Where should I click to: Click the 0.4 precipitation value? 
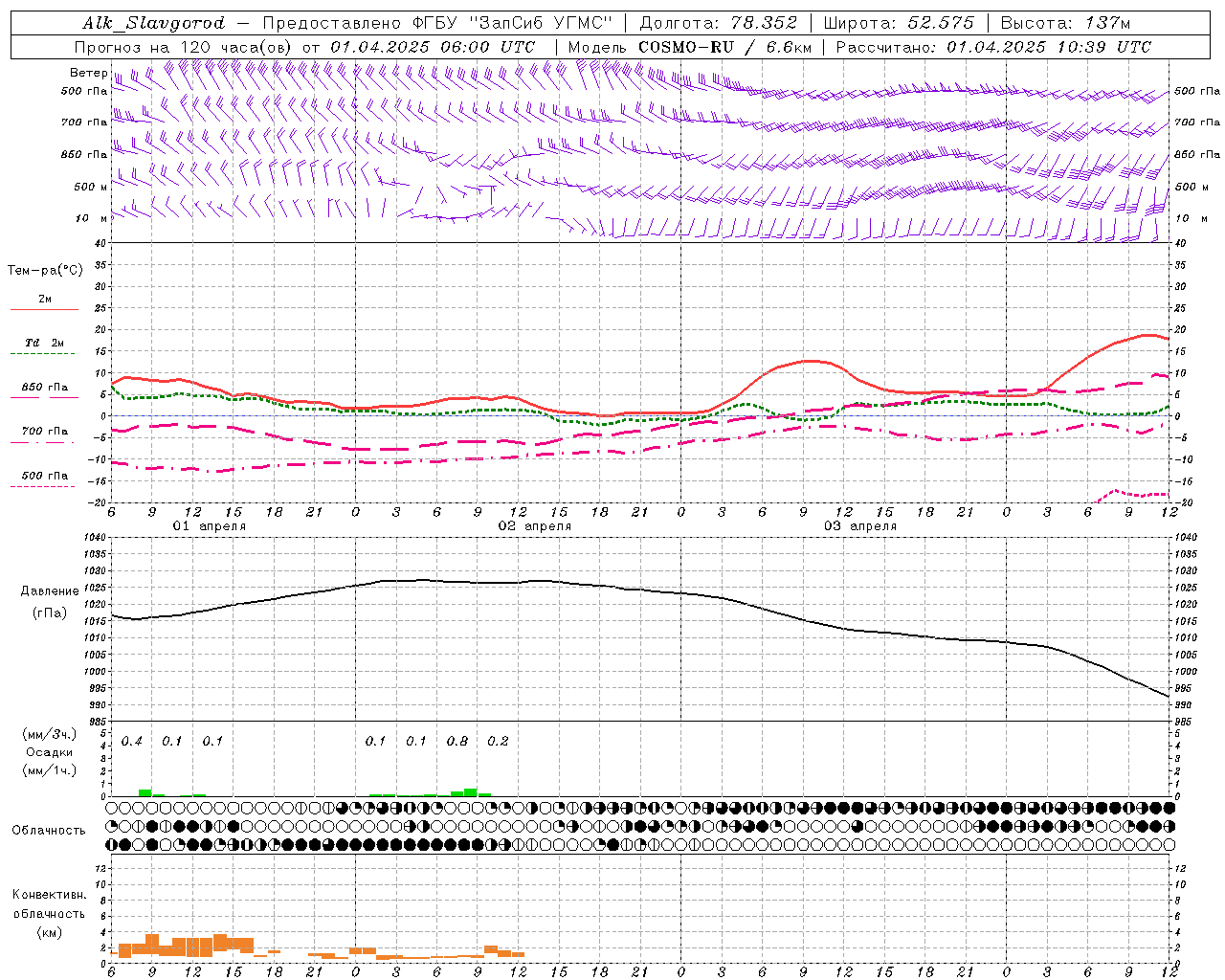pos(131,741)
